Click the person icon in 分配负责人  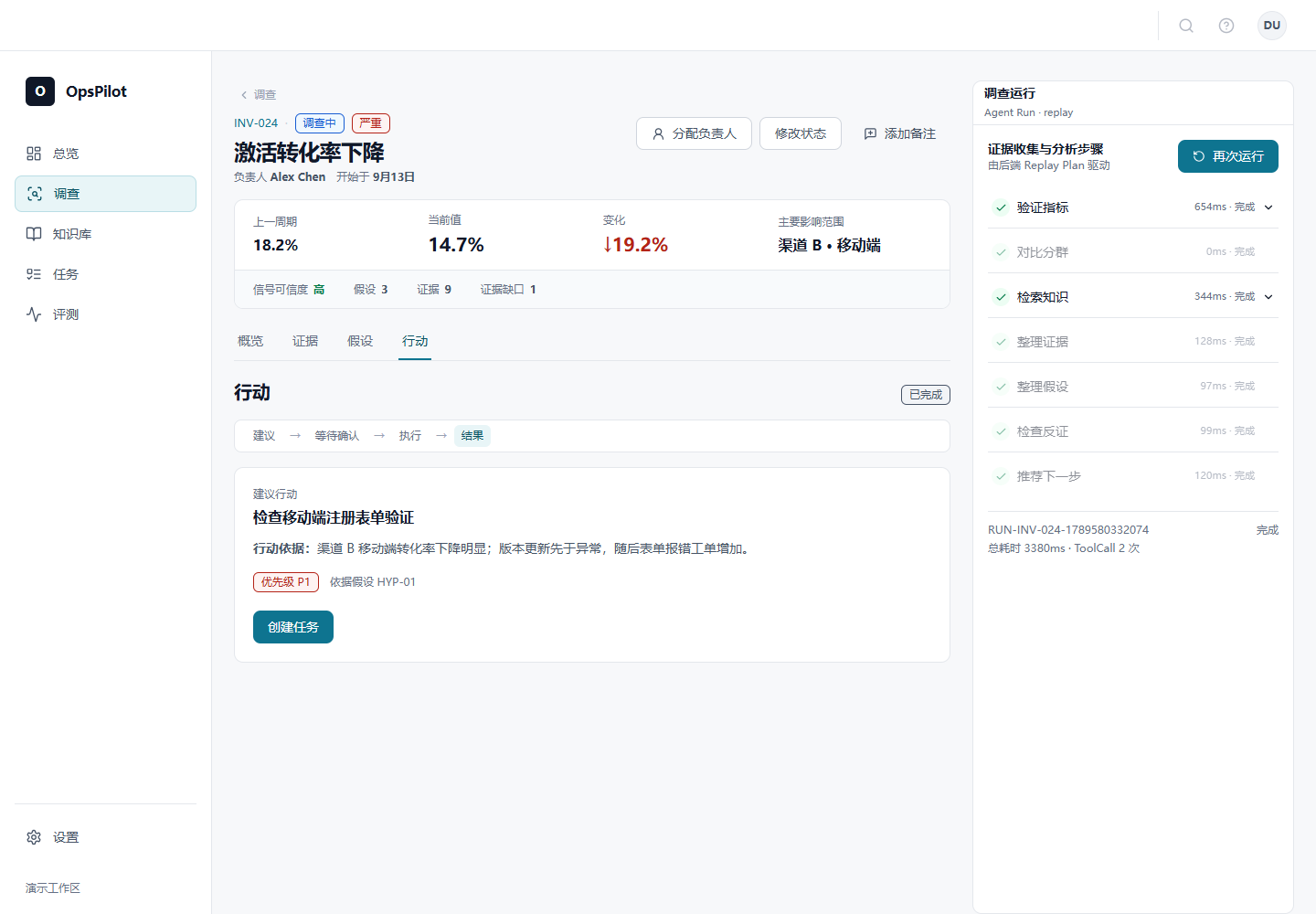[658, 133]
